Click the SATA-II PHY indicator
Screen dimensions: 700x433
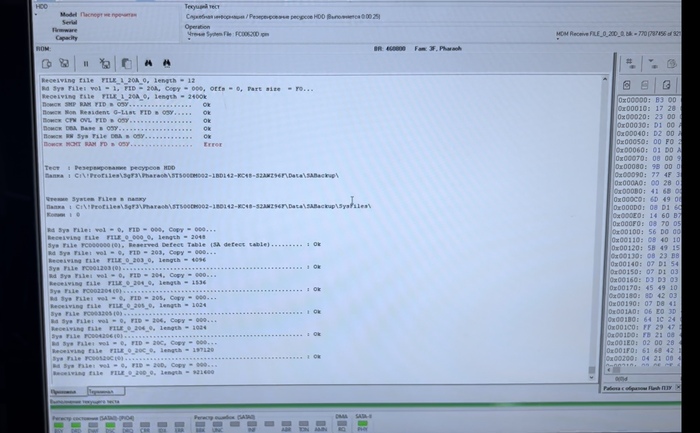click(x=362, y=426)
